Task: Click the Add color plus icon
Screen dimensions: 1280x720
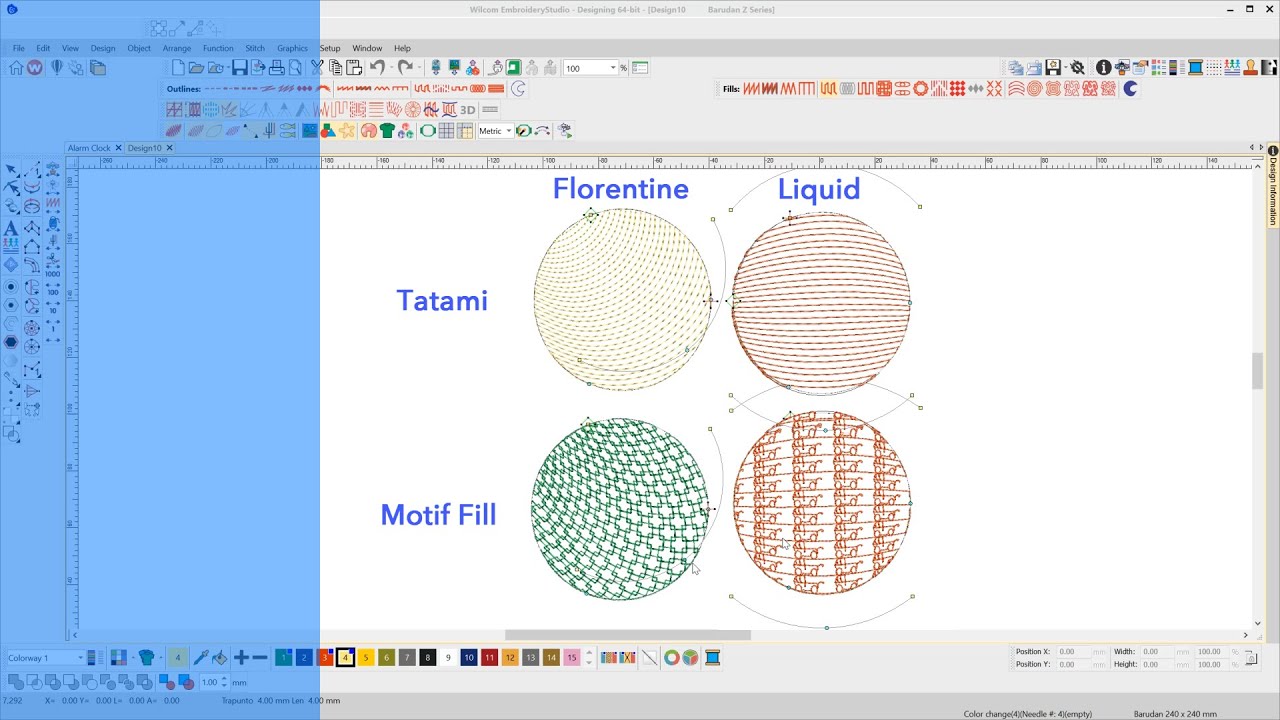Action: [x=241, y=657]
